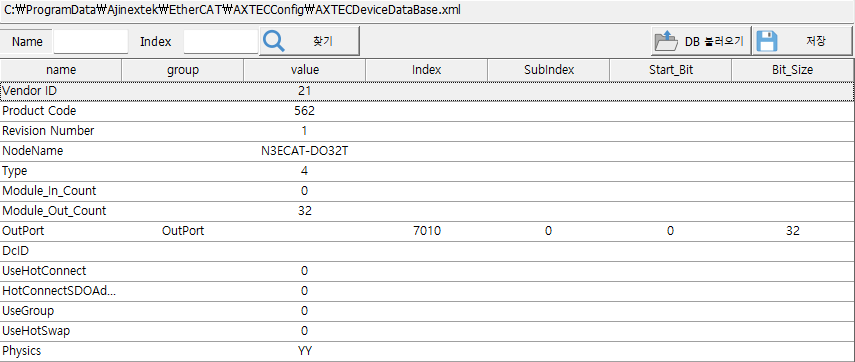Click the group column header

[x=183, y=70]
